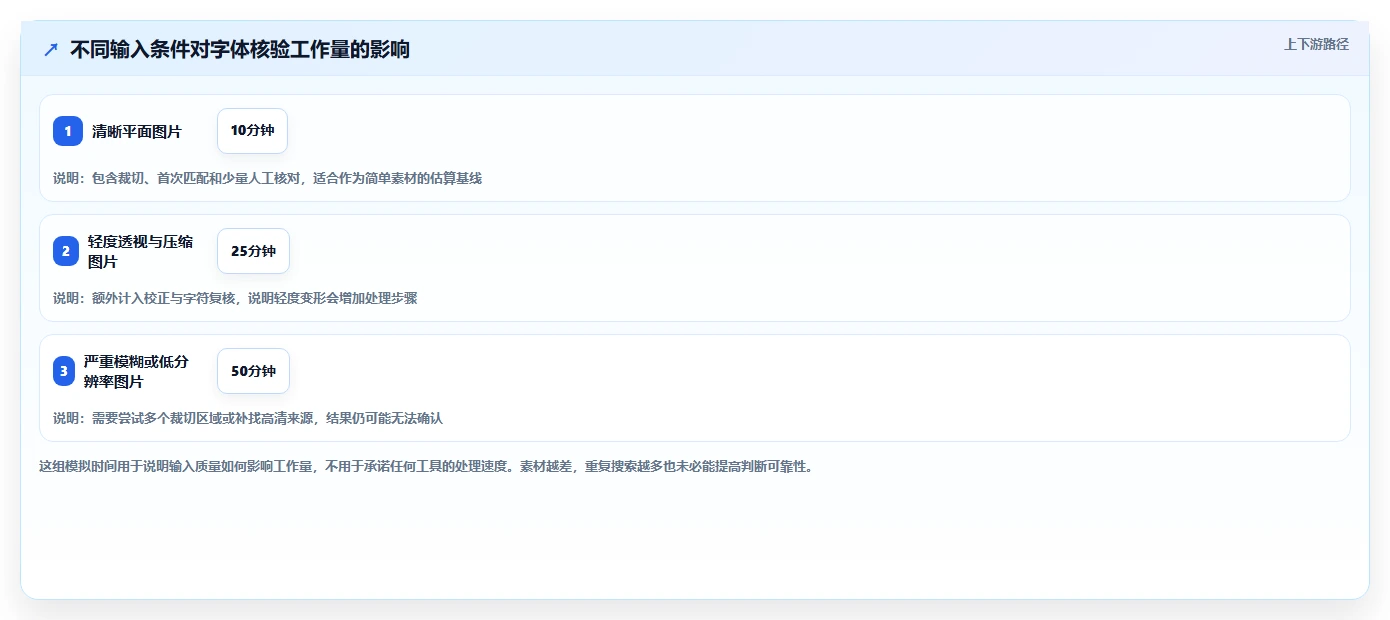This screenshot has width=1390, height=620.
Task: Click the 严重模糊或低分辨率图片 label
Action: tap(137, 371)
